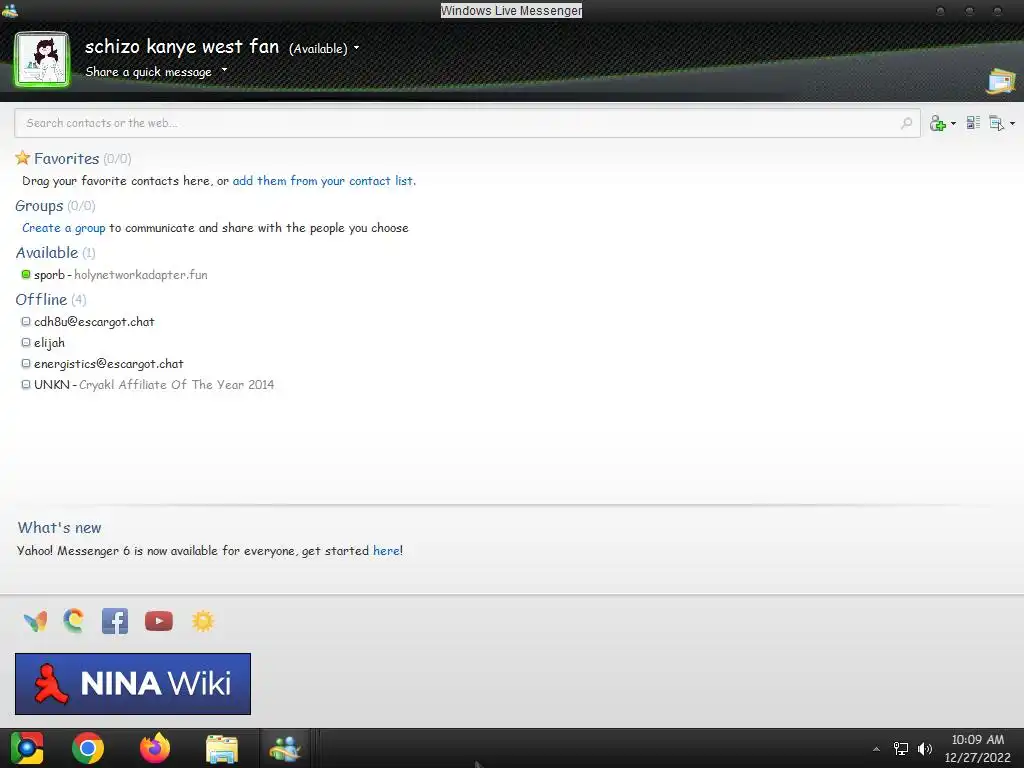This screenshot has height=768, width=1024.
Task: Click the network tray icon
Action: coord(901,748)
